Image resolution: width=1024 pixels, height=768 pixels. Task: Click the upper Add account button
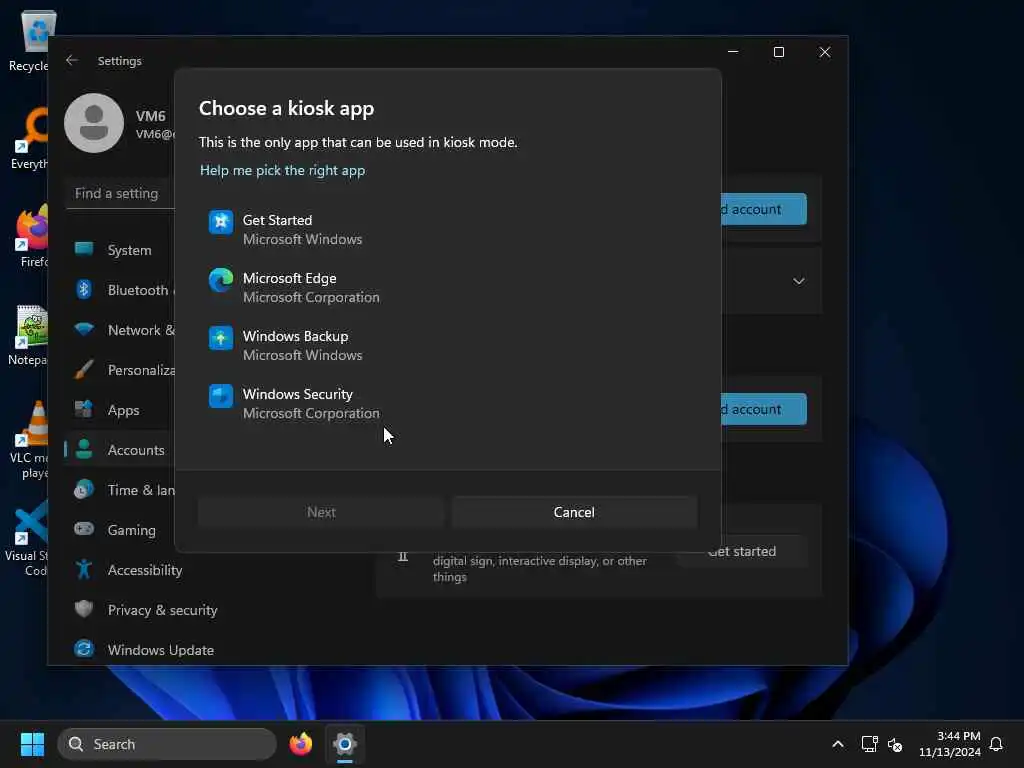tap(763, 209)
